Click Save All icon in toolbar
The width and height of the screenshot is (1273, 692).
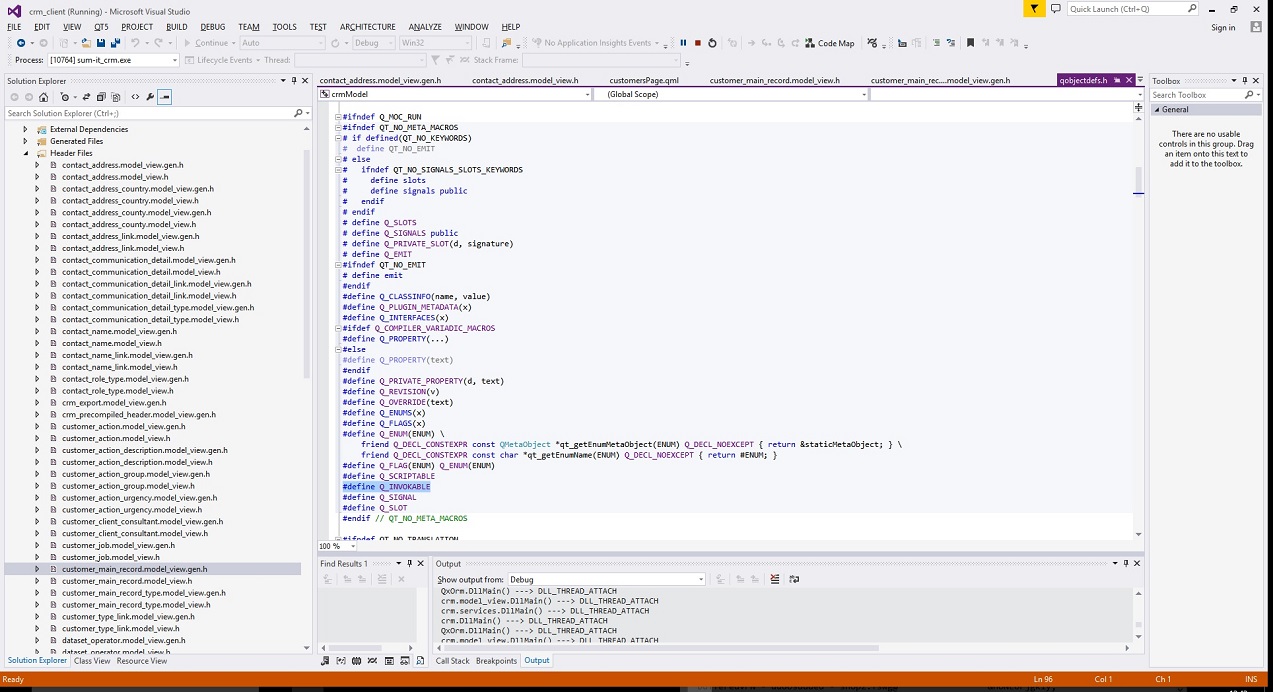[116, 43]
